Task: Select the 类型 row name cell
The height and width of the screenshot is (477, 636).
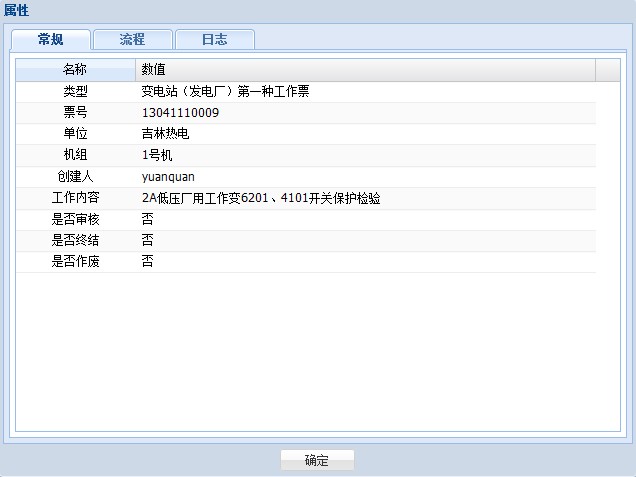Action: tap(75, 92)
